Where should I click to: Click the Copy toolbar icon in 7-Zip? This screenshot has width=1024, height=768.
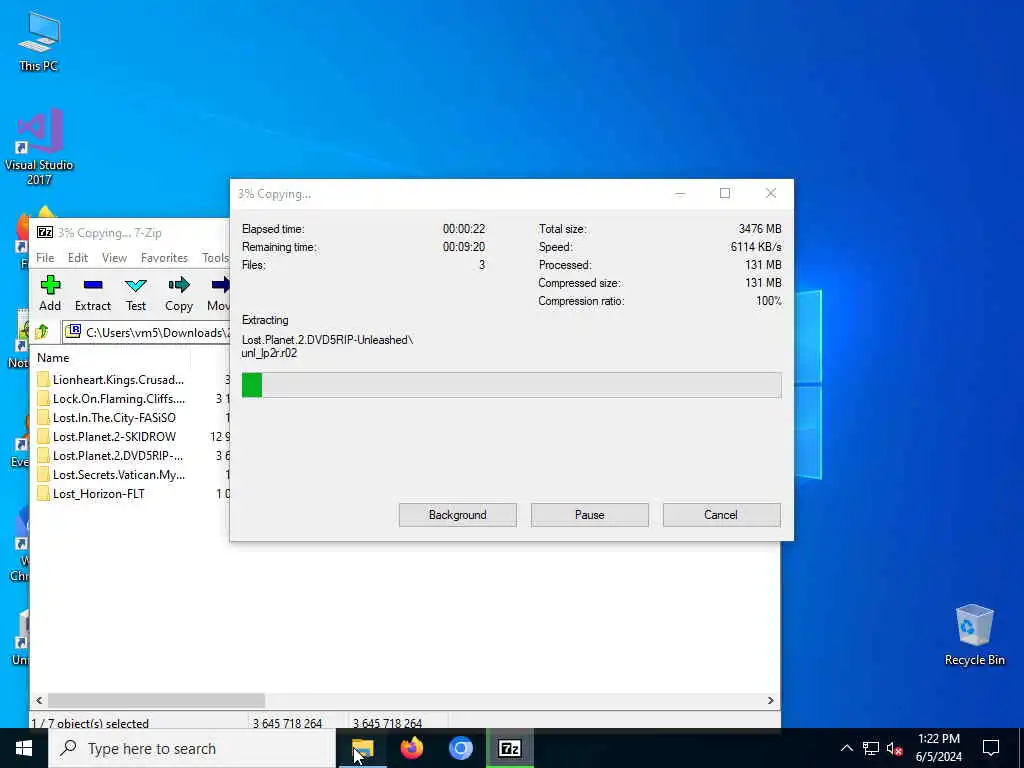(x=179, y=285)
